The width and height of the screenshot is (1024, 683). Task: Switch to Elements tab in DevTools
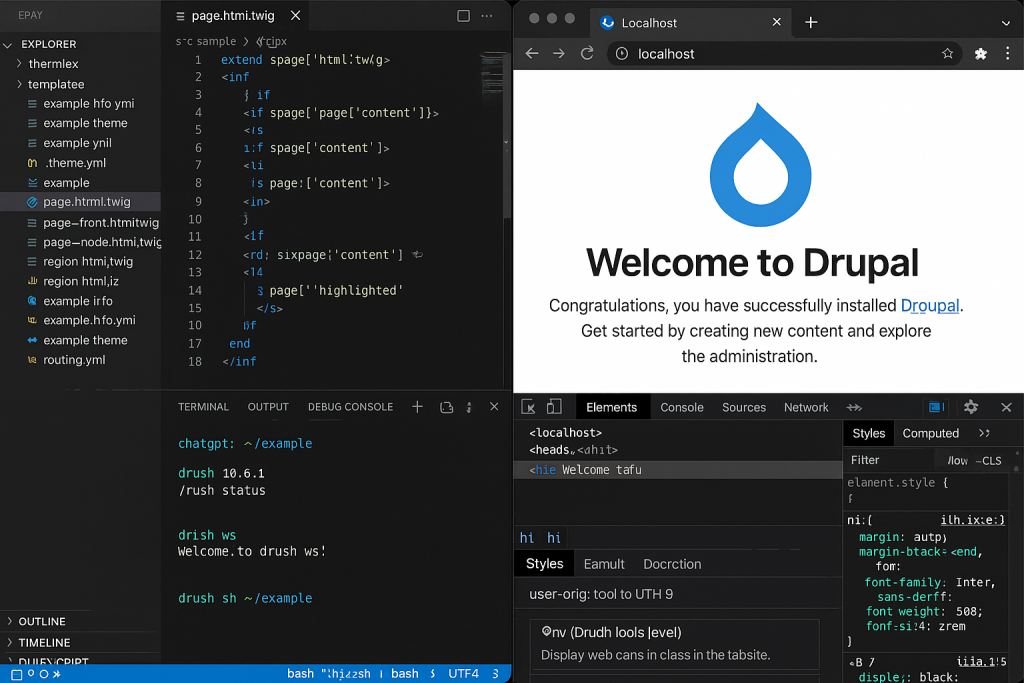pos(611,407)
